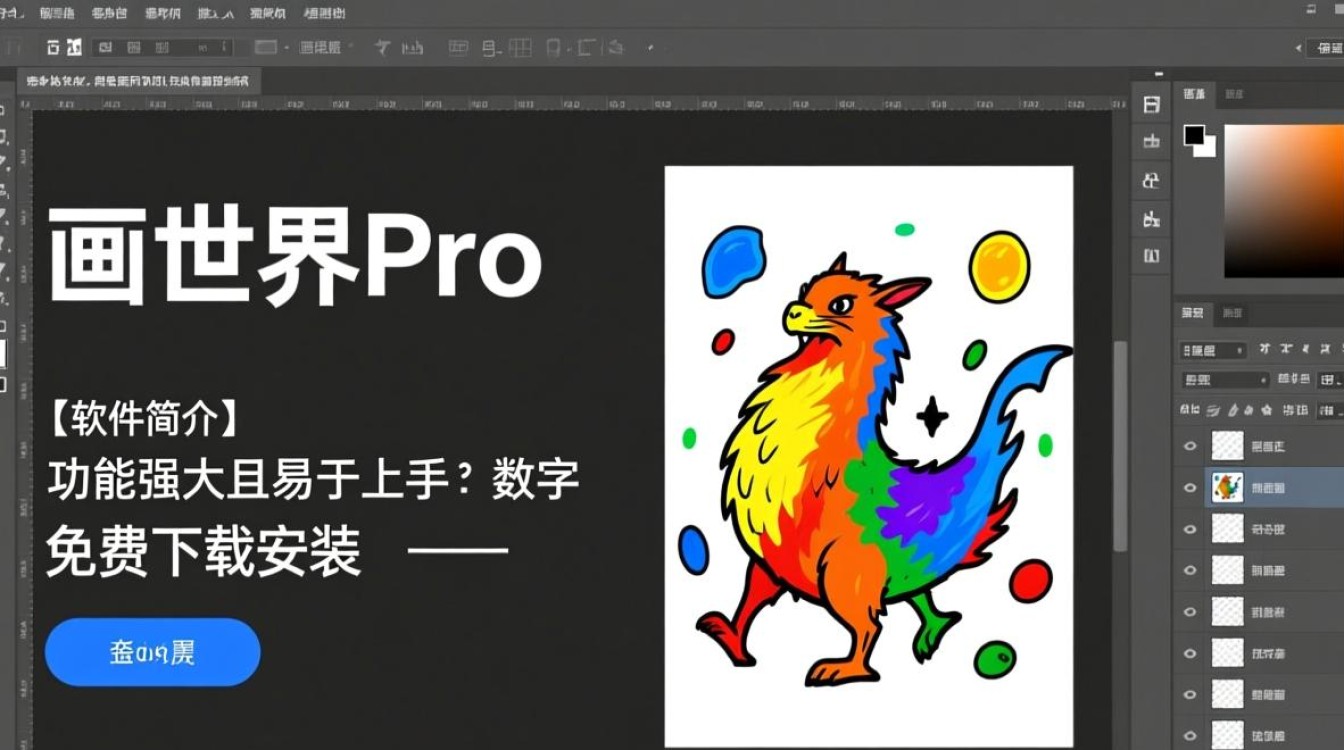Show or hide the bottom layer in the list

pyautogui.click(x=1190, y=733)
